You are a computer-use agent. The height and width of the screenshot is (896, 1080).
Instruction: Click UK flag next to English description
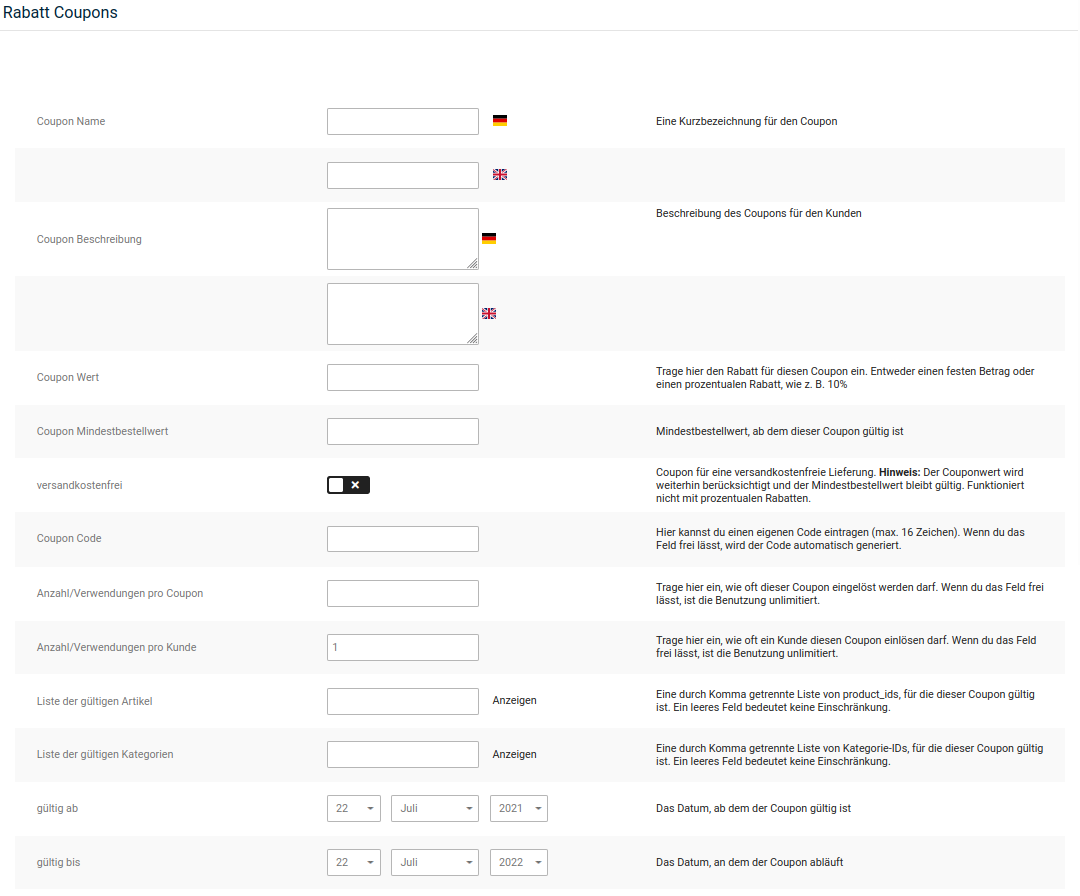489,314
